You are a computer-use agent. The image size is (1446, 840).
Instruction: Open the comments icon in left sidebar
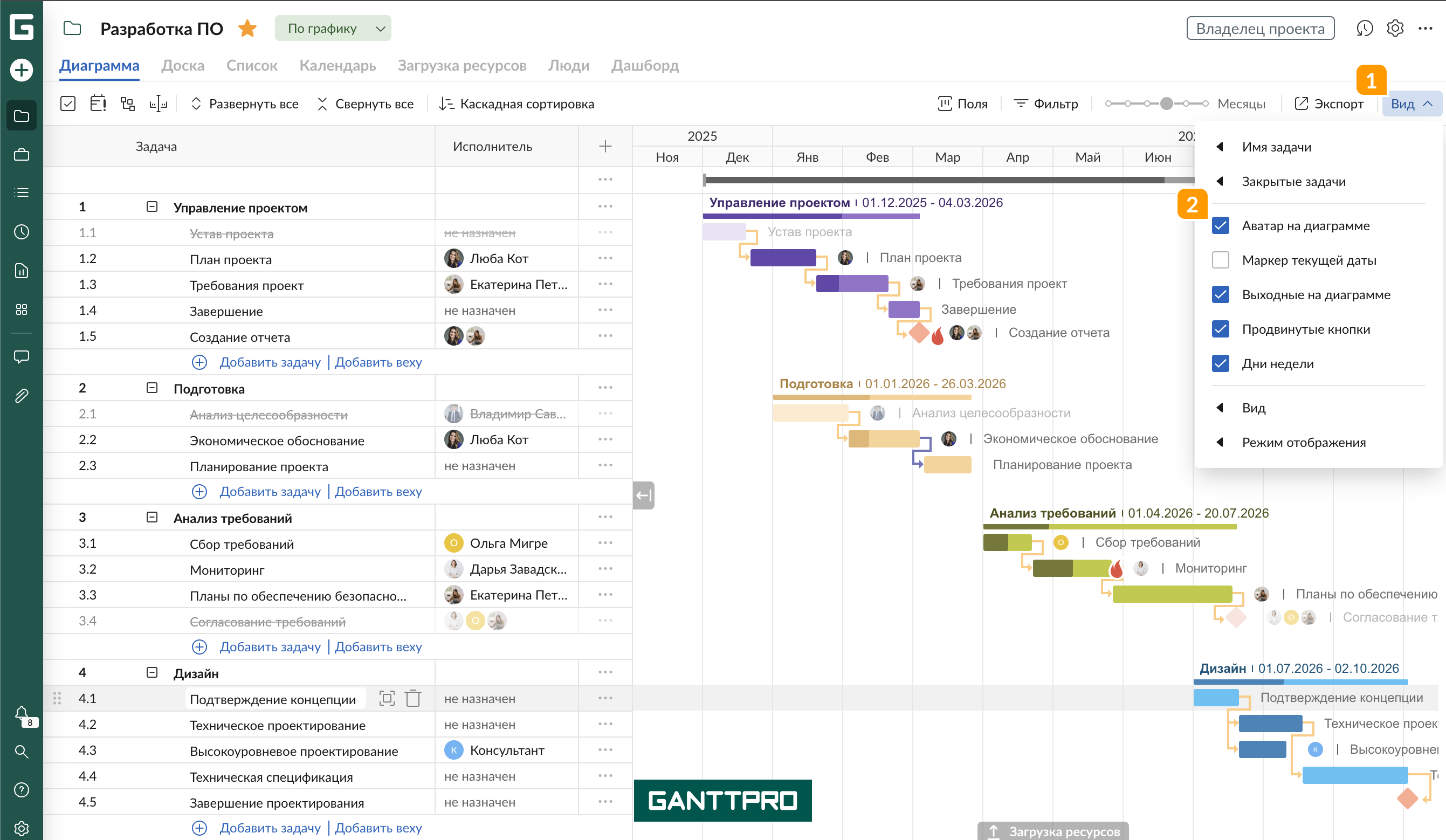point(21,356)
